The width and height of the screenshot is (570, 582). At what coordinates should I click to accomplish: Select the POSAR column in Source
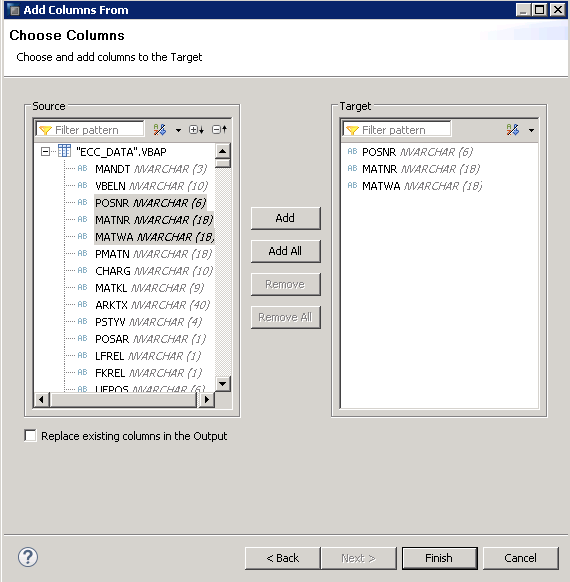pos(150,339)
